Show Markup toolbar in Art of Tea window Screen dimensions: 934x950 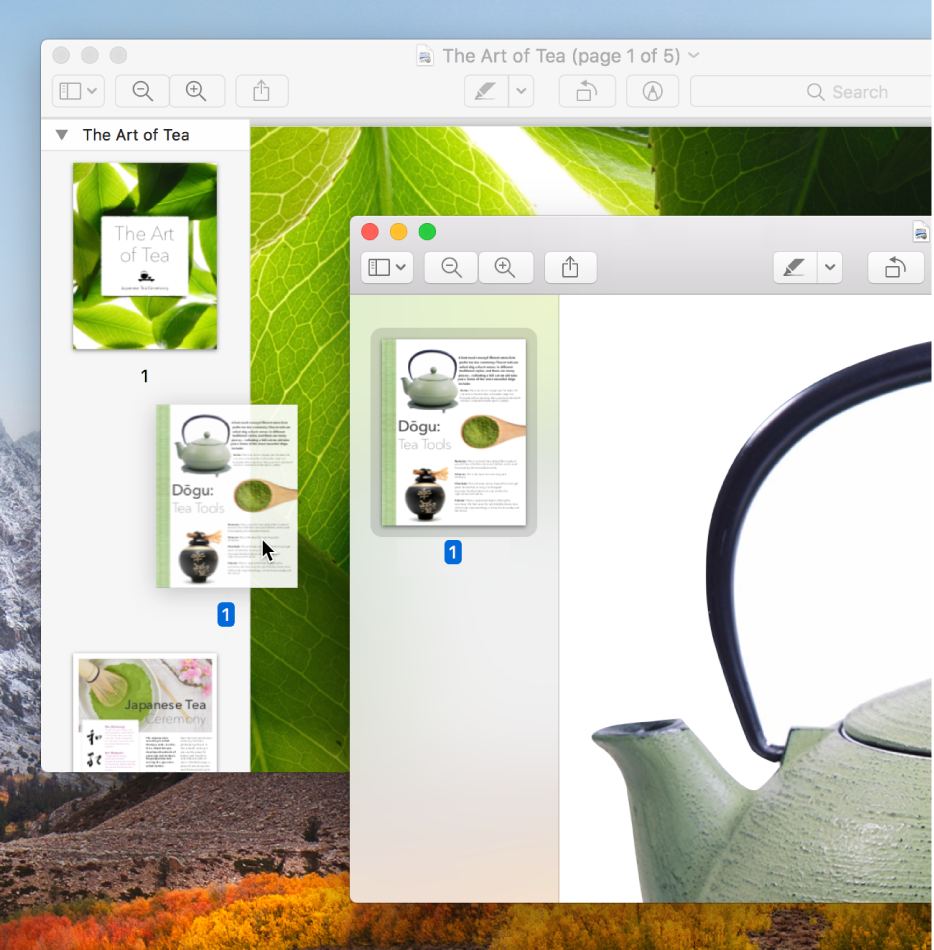coord(652,92)
